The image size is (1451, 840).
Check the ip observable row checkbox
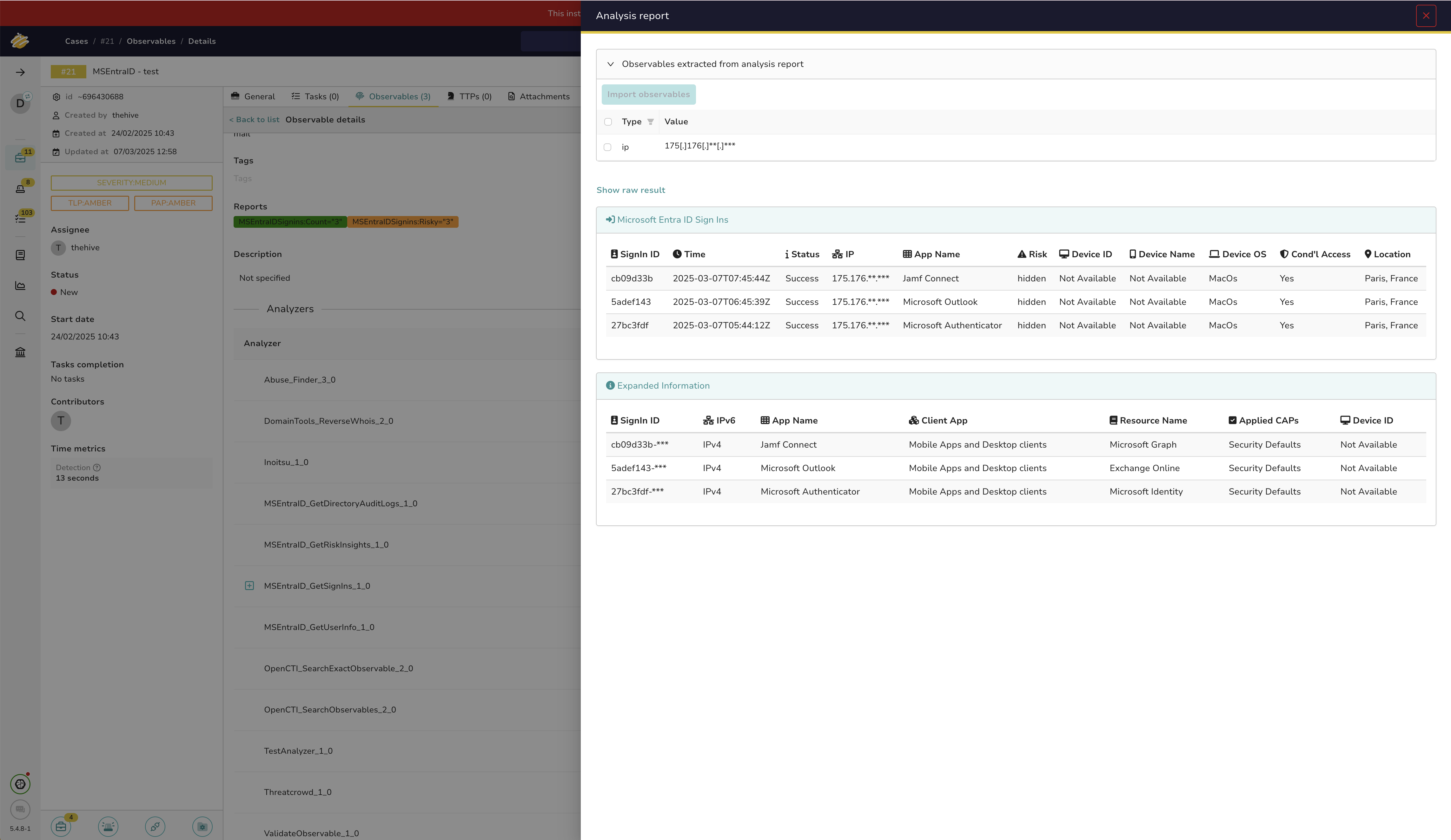[607, 147]
